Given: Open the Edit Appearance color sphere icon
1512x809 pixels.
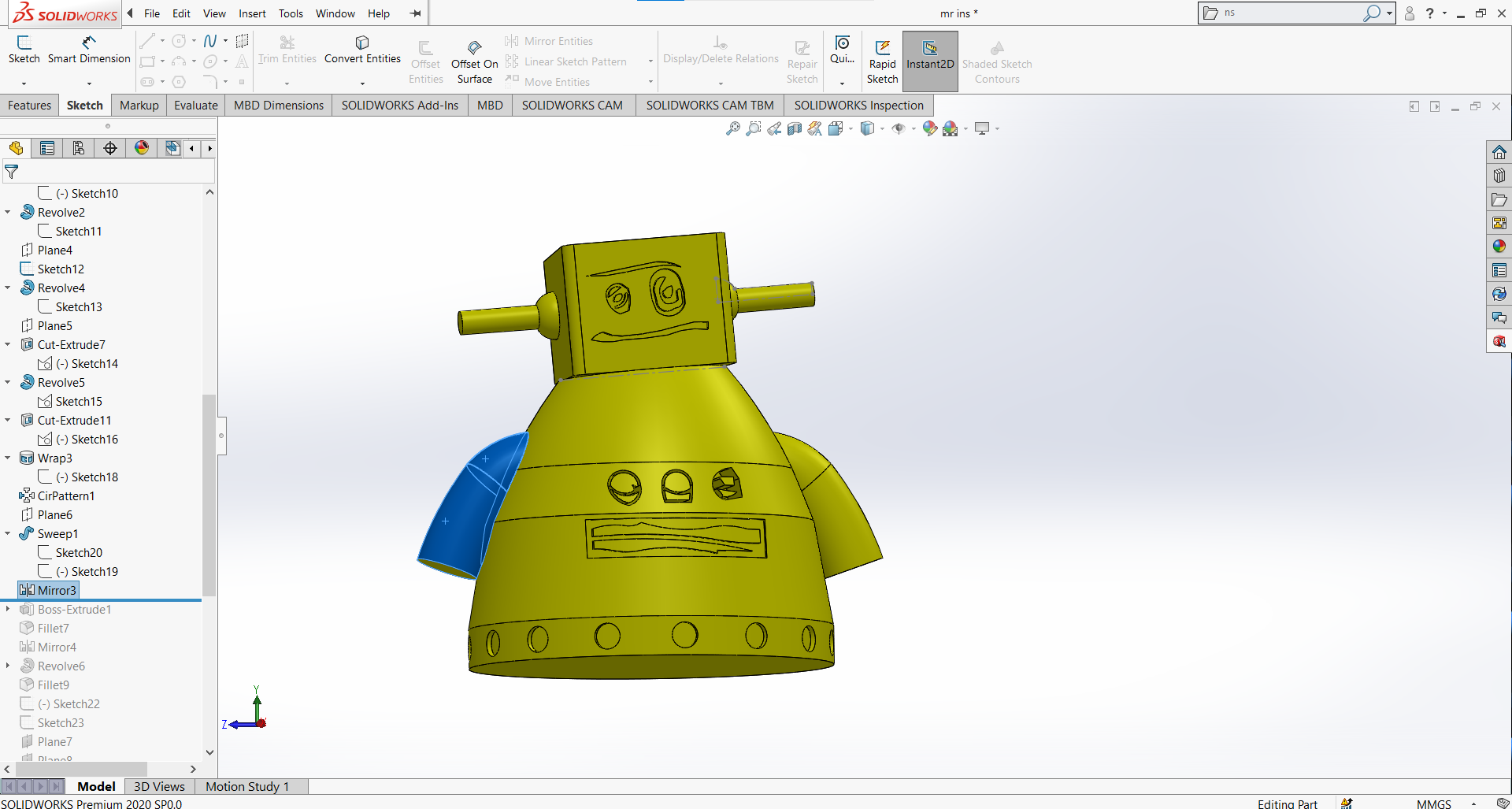Looking at the screenshot, I should click(929, 128).
